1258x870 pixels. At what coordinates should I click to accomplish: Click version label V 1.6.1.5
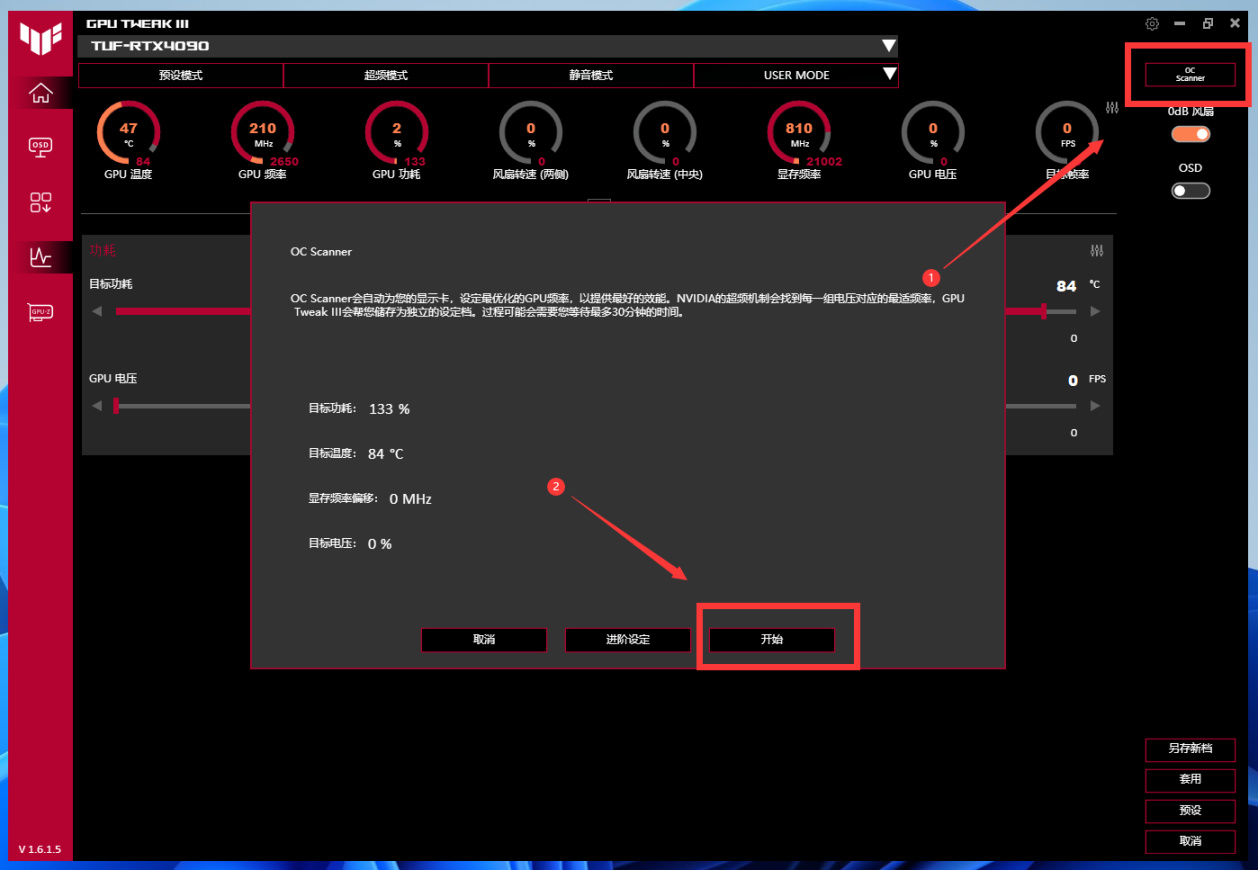point(40,850)
